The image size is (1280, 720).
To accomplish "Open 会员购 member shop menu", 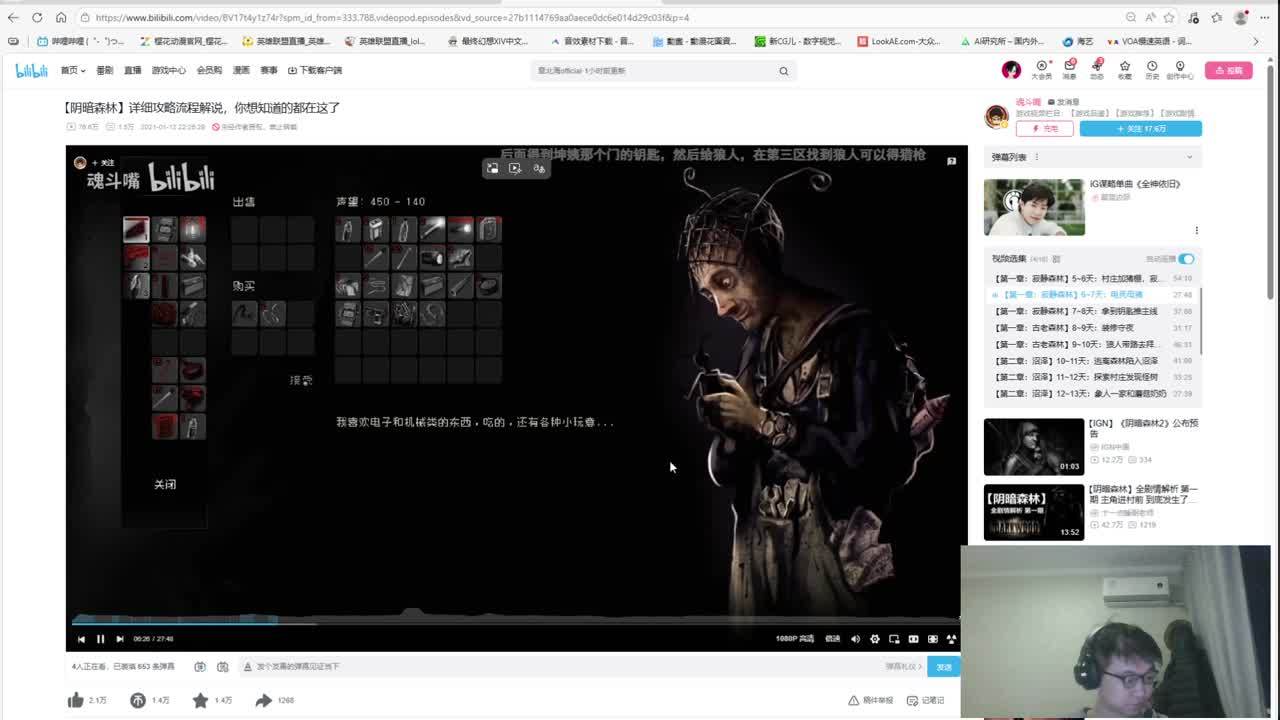I will pyautogui.click(x=210, y=70).
